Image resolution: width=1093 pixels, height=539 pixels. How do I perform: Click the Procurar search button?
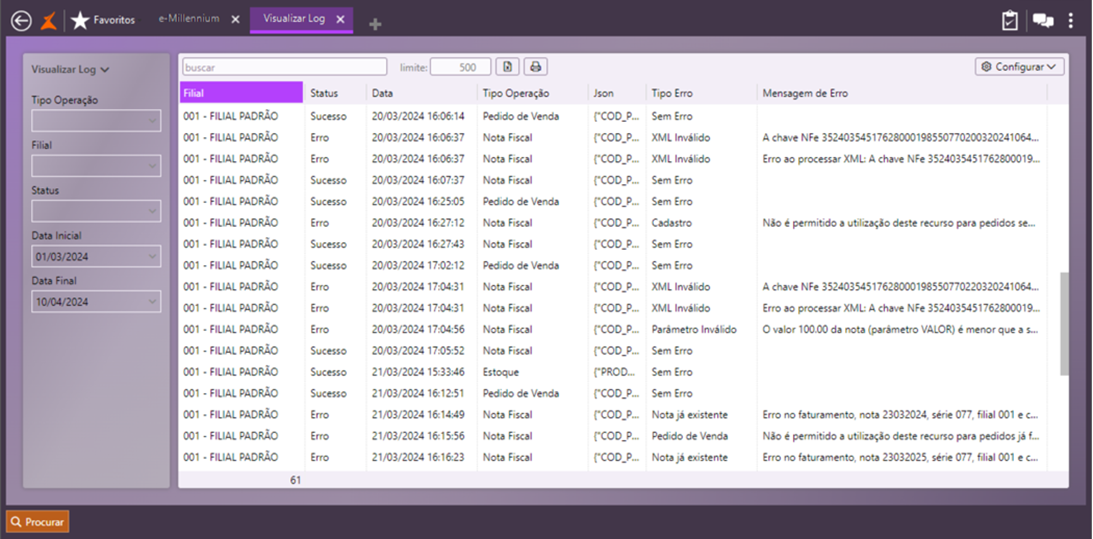click(x=38, y=522)
